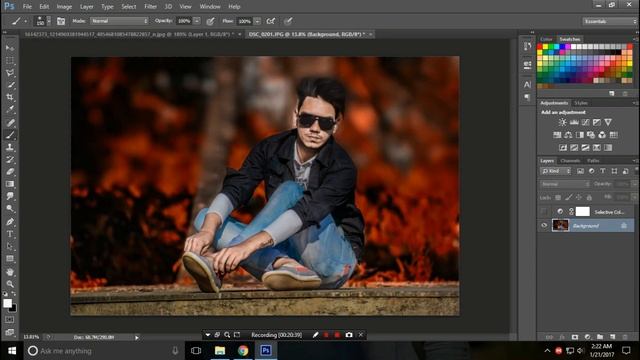Open the Brush Preset picker

[x=43, y=21]
